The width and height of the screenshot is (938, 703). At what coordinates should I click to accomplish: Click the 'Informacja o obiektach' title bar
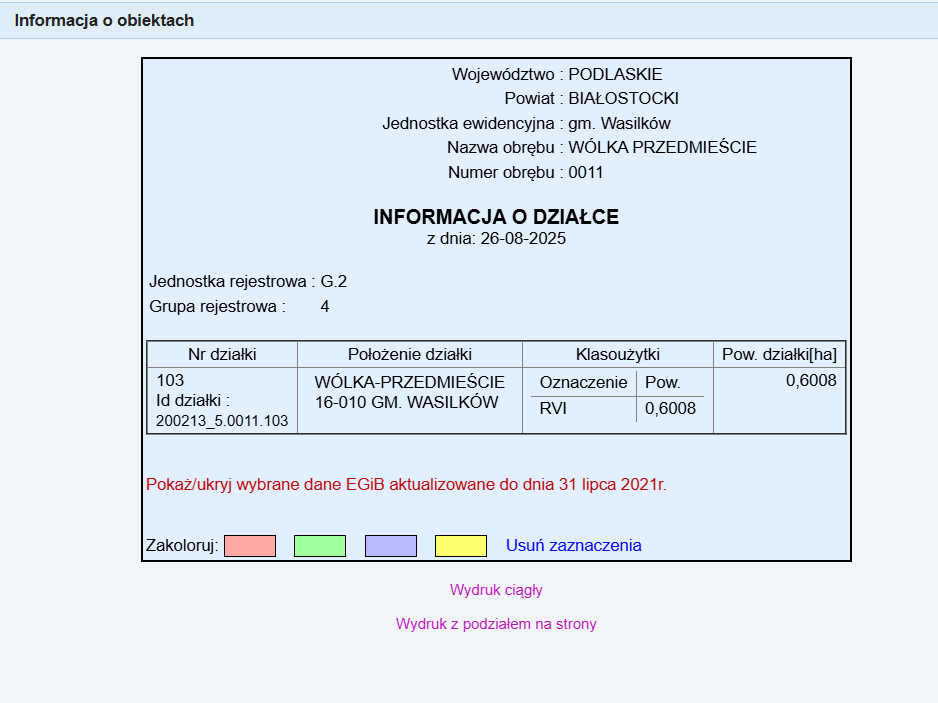click(x=104, y=20)
